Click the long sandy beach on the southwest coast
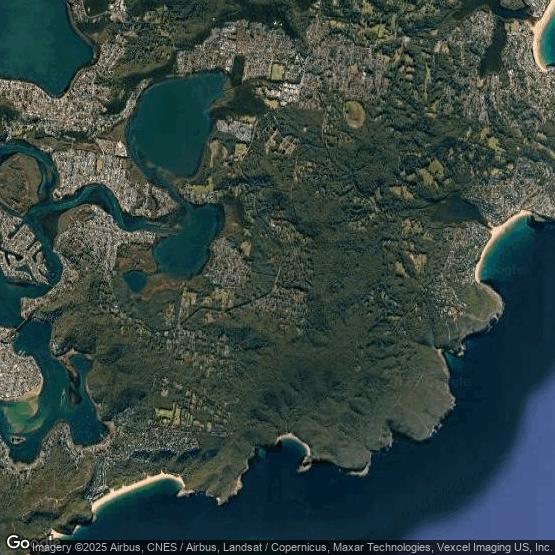 coord(136,489)
